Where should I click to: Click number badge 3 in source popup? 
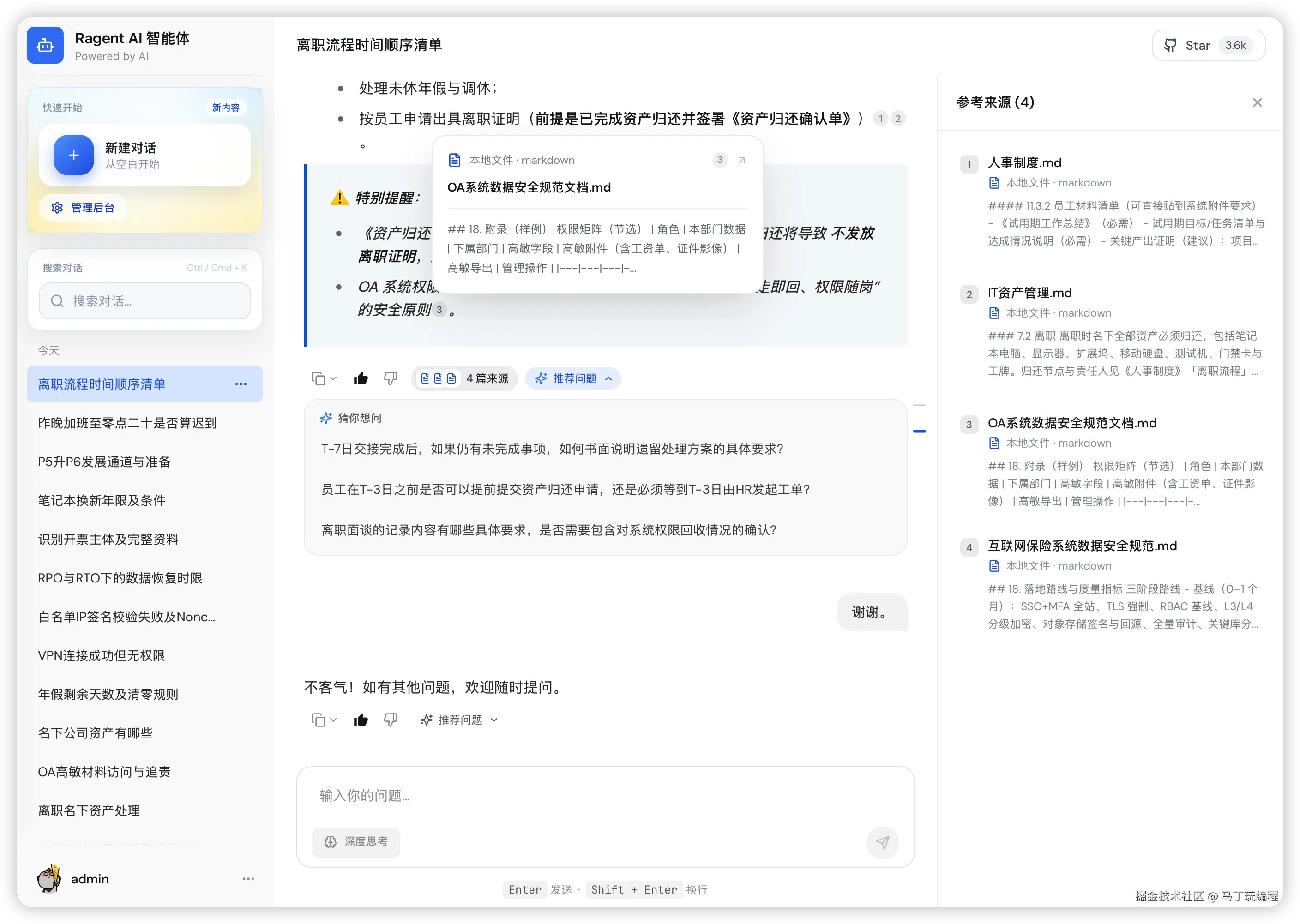pos(720,160)
